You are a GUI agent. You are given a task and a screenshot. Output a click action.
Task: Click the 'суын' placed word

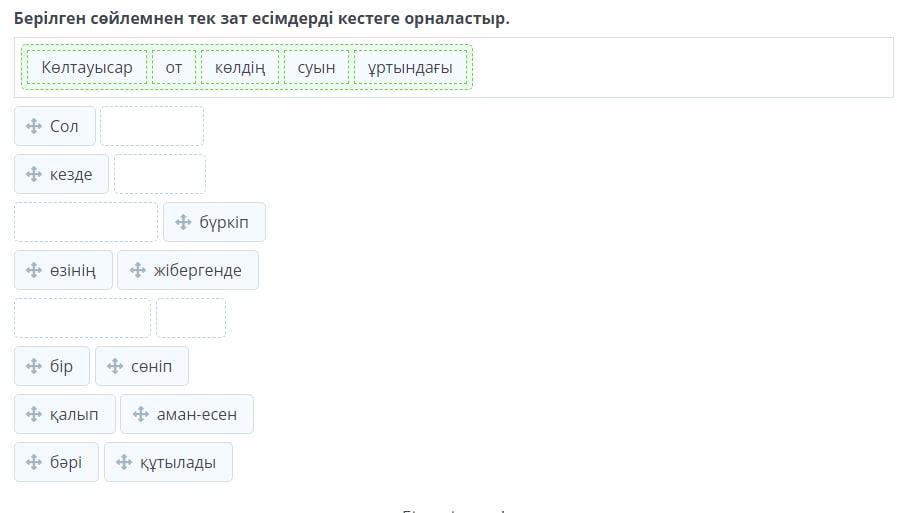pyautogui.click(x=316, y=67)
